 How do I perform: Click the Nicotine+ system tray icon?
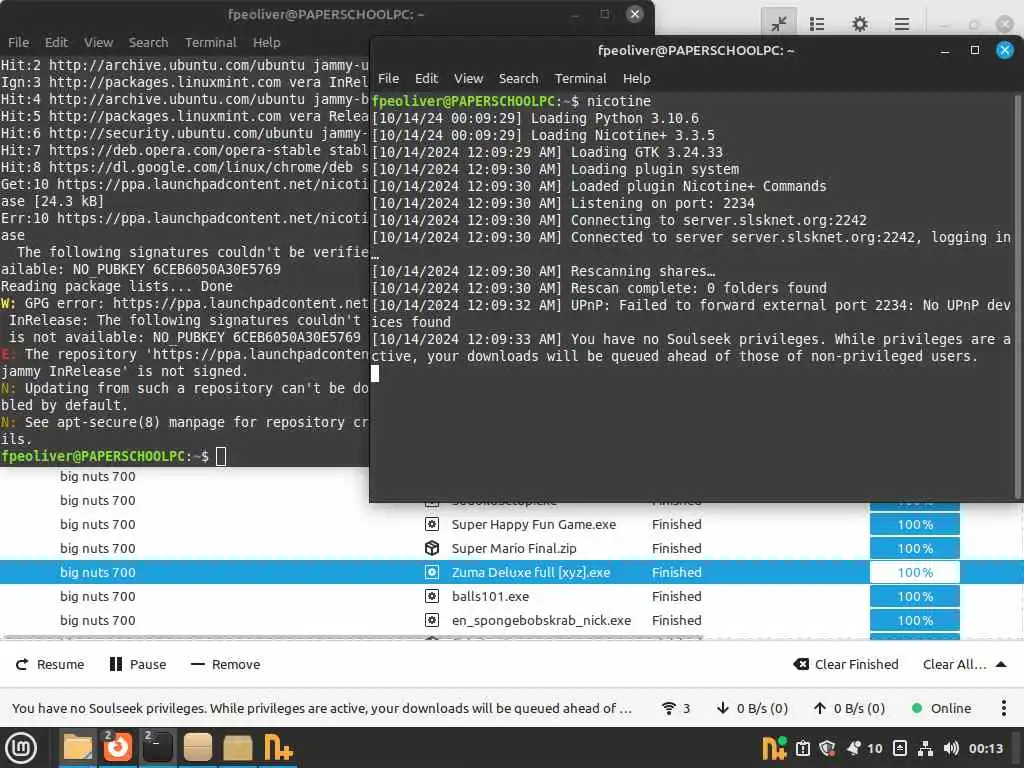pos(775,748)
